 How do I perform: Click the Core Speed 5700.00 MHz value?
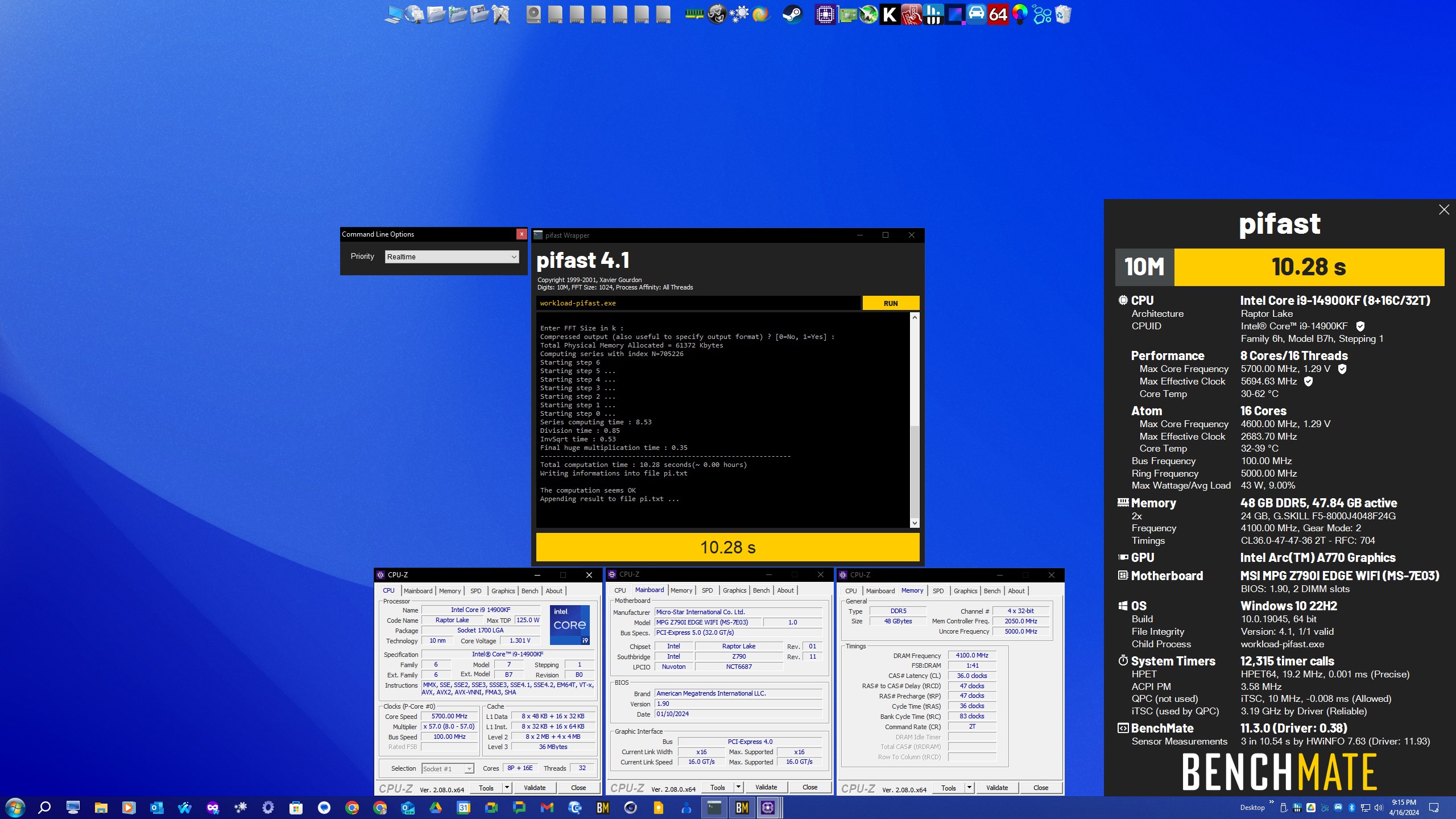(449, 717)
